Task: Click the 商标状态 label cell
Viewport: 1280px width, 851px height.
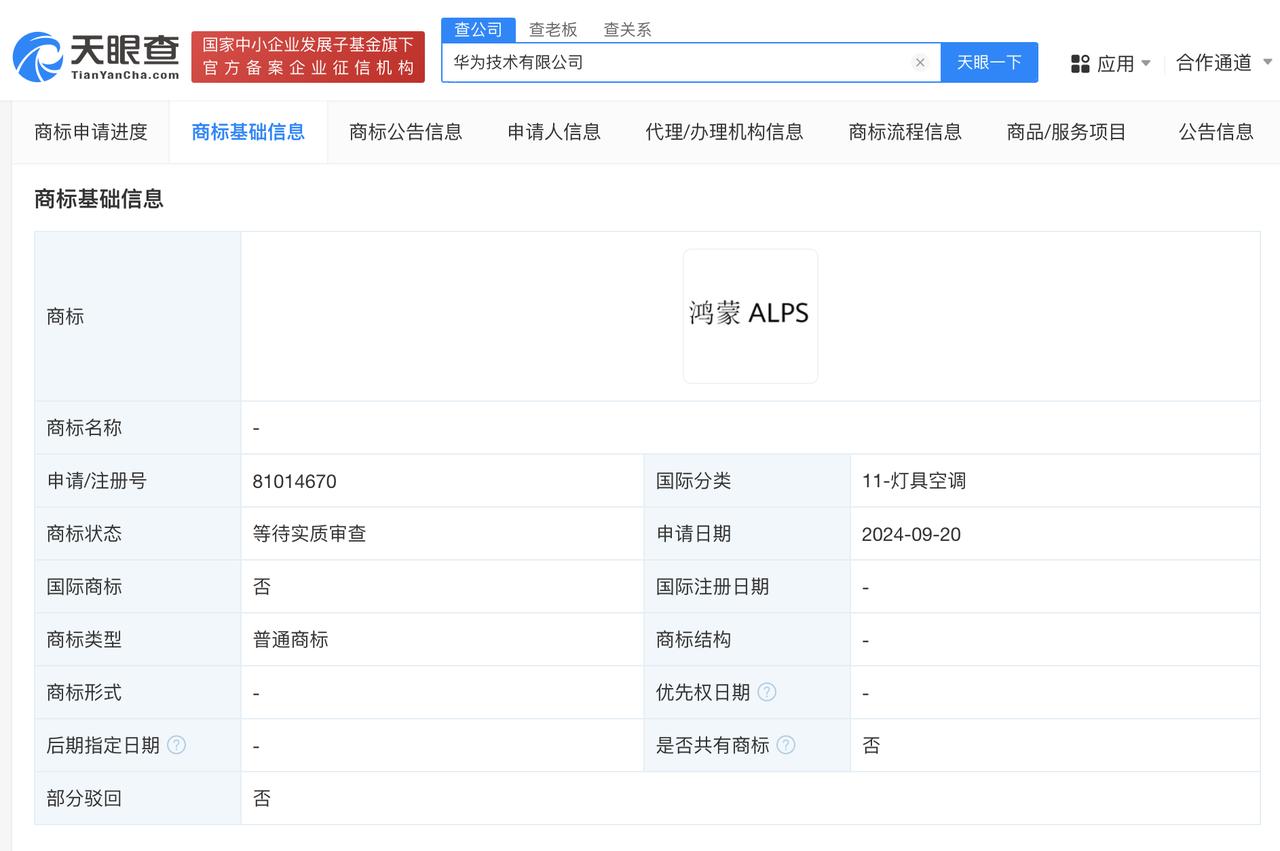Action: click(x=138, y=534)
